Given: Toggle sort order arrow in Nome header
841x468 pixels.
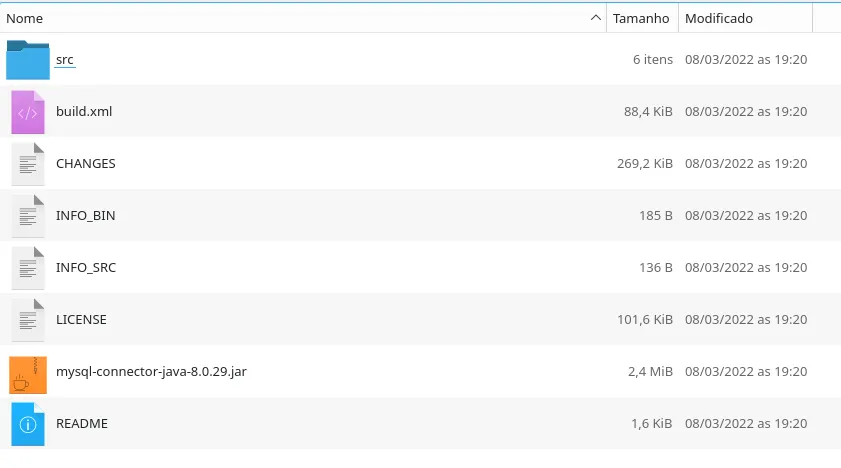Looking at the screenshot, I should coord(595,18).
